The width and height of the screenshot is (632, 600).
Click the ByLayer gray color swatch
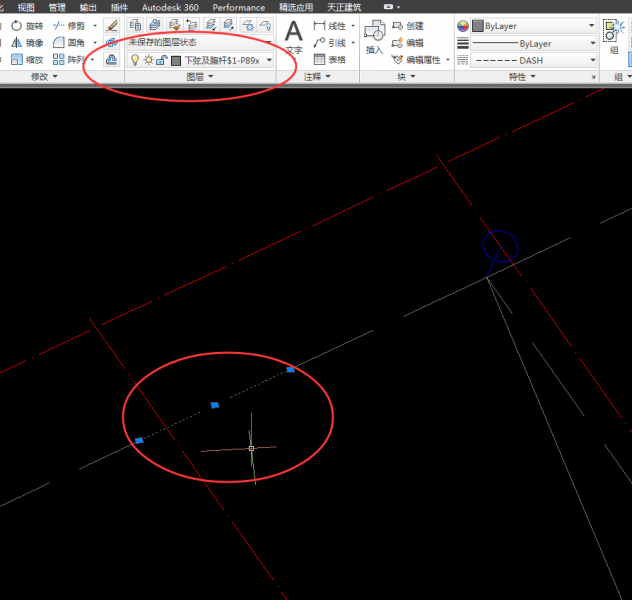(x=478, y=26)
